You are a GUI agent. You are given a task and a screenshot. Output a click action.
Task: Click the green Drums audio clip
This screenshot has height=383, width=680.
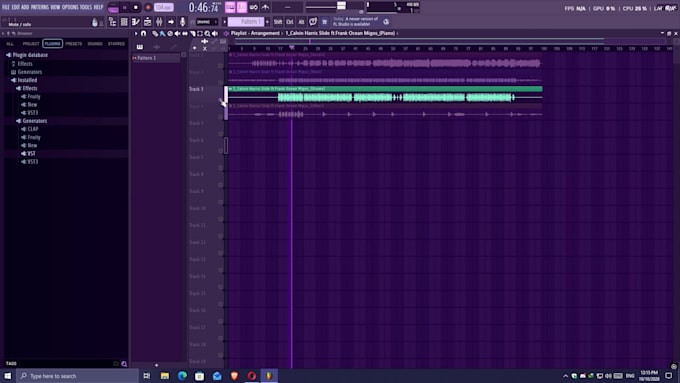point(385,94)
